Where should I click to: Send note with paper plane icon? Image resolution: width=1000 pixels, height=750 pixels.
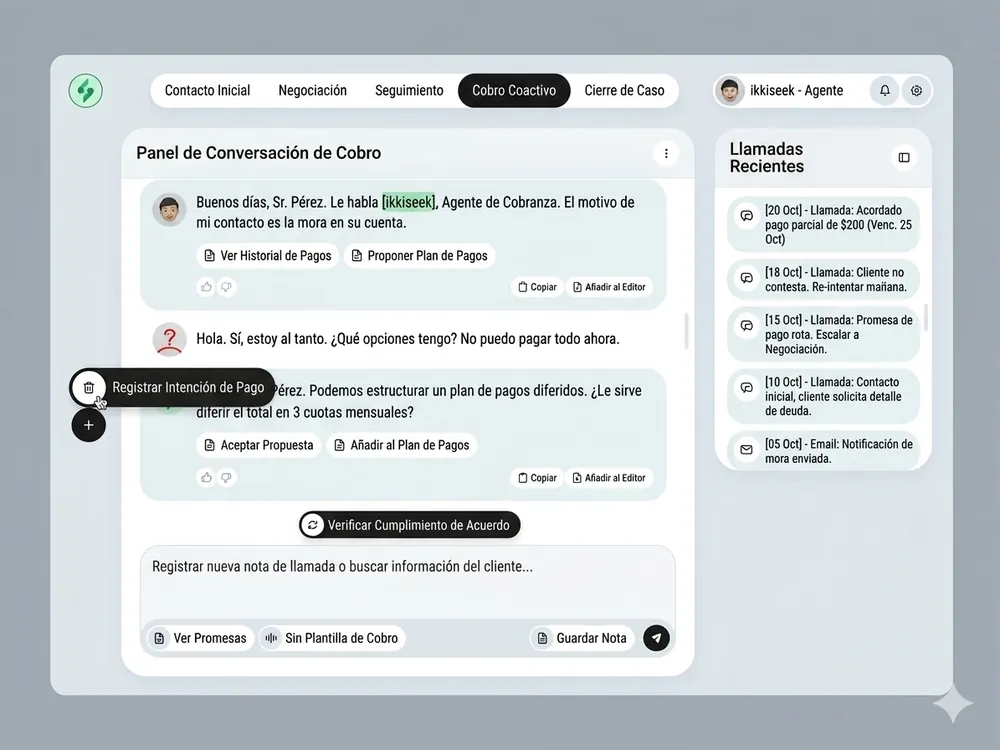[656, 638]
